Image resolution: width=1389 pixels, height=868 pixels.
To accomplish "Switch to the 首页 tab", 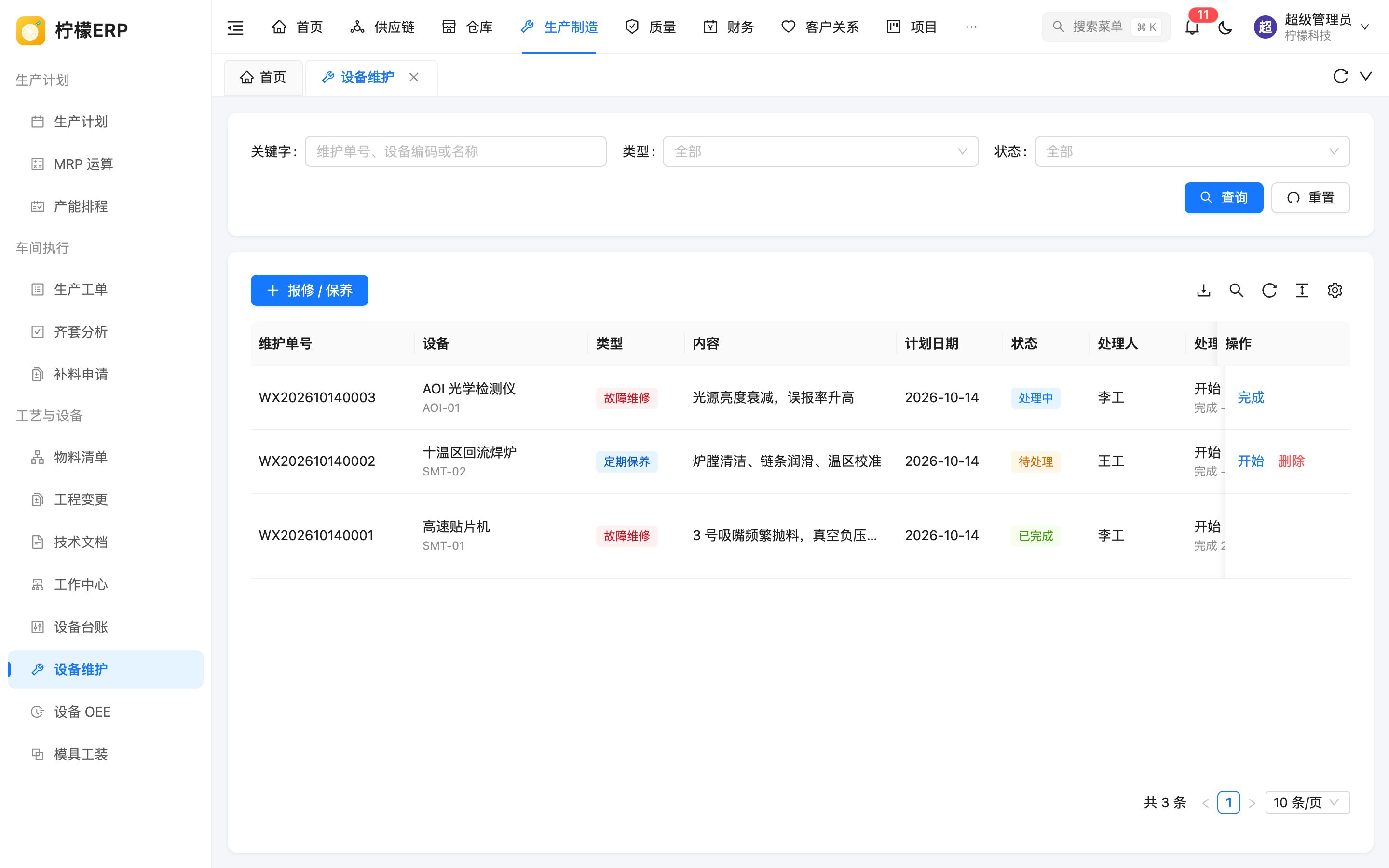I will (x=263, y=78).
